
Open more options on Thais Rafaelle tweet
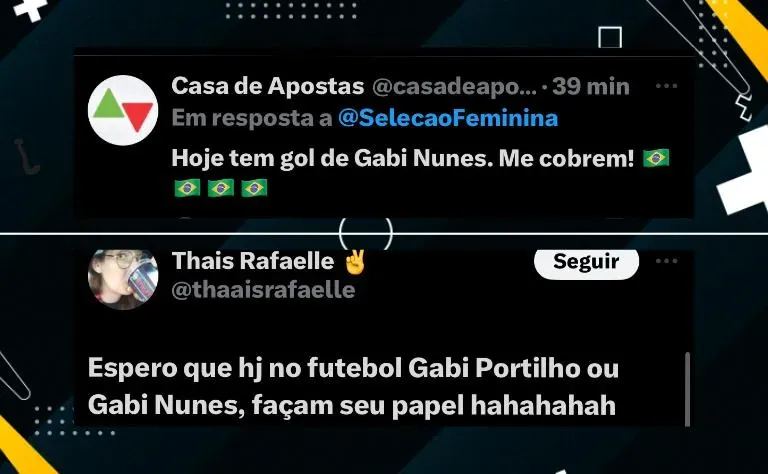[666, 261]
